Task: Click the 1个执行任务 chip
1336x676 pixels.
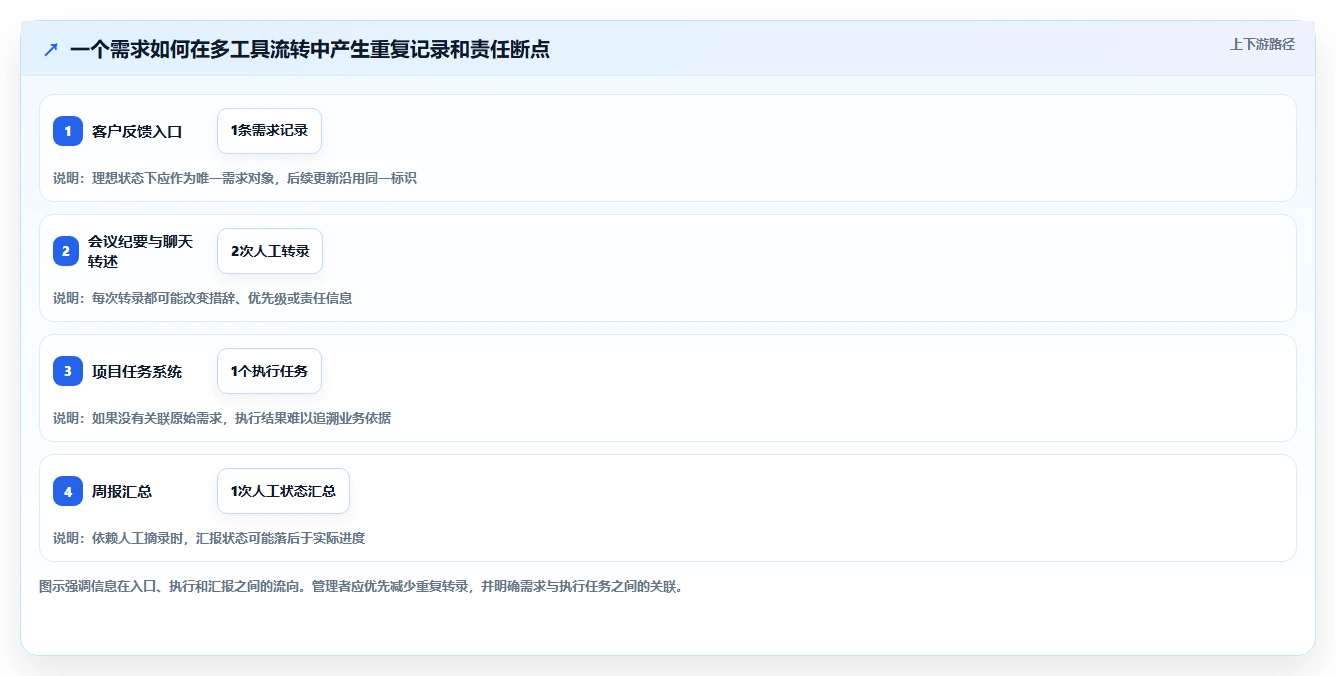Action: point(269,371)
